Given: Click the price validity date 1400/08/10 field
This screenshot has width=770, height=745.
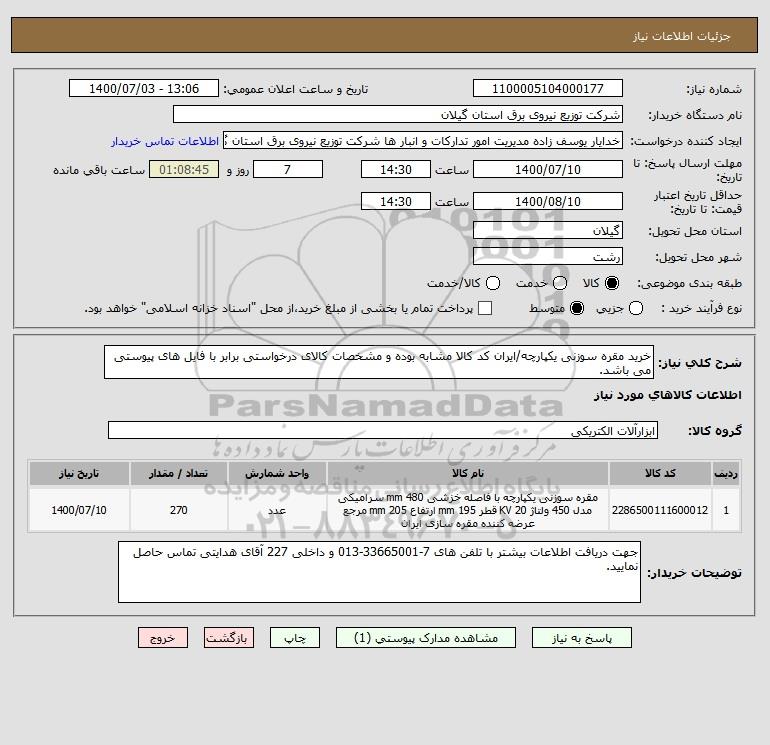Looking at the screenshot, I should 548,201.
